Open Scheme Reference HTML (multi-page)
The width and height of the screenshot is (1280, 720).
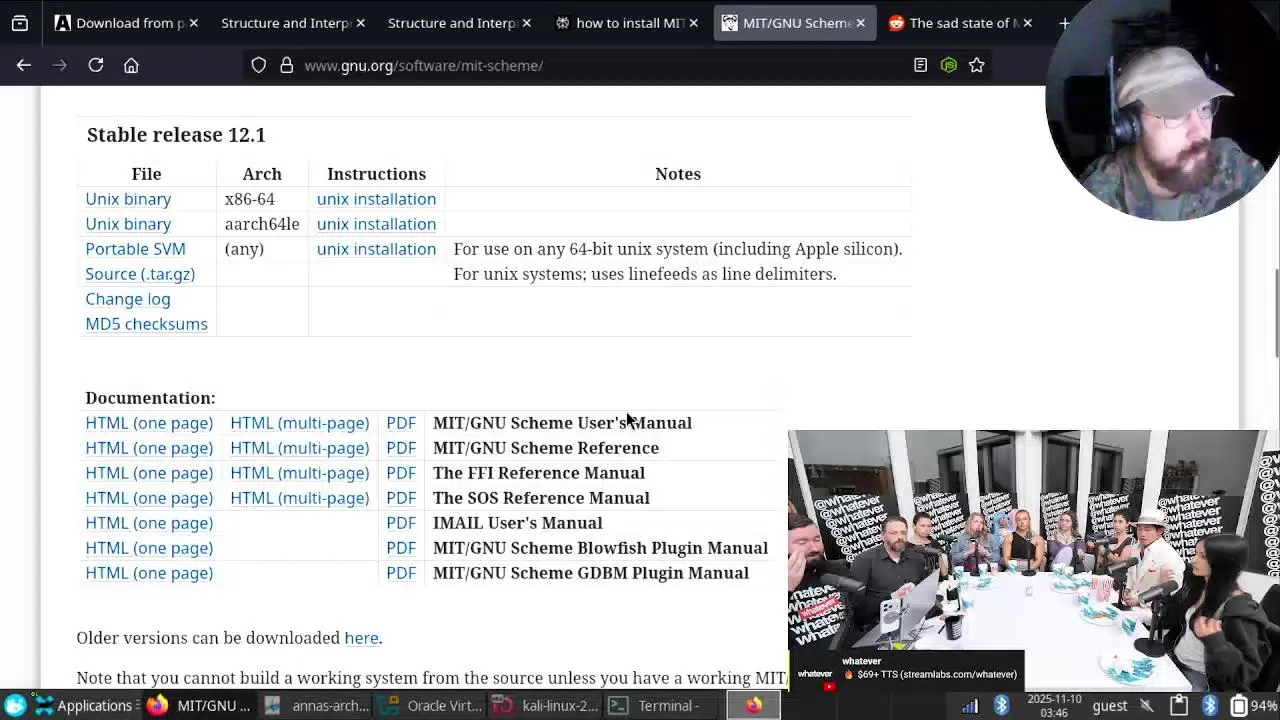tap(299, 448)
